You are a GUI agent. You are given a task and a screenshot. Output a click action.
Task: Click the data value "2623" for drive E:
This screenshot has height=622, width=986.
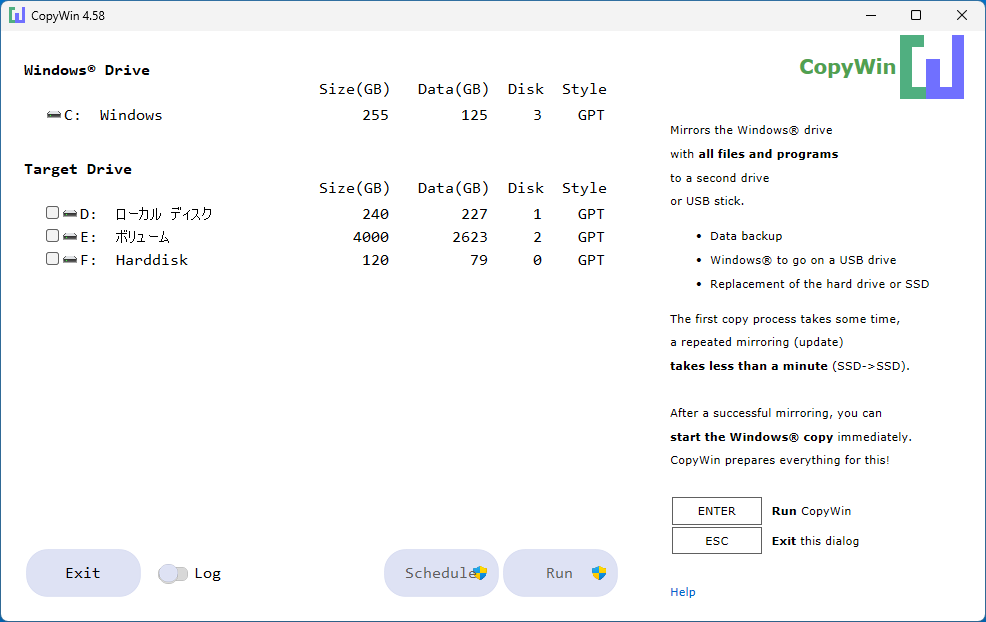pyautogui.click(x=470, y=237)
